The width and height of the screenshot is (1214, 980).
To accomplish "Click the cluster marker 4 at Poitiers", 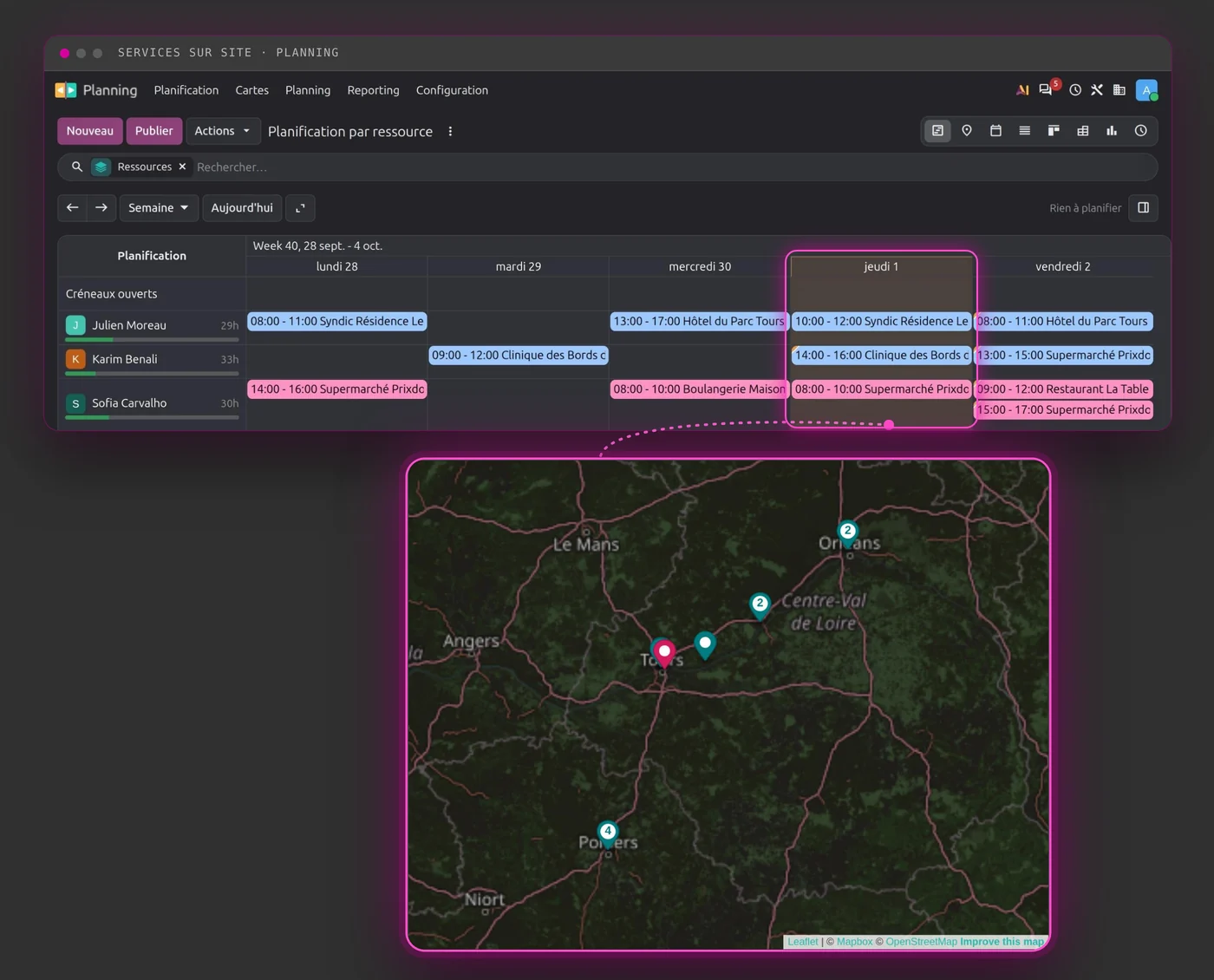I will pyautogui.click(x=608, y=833).
